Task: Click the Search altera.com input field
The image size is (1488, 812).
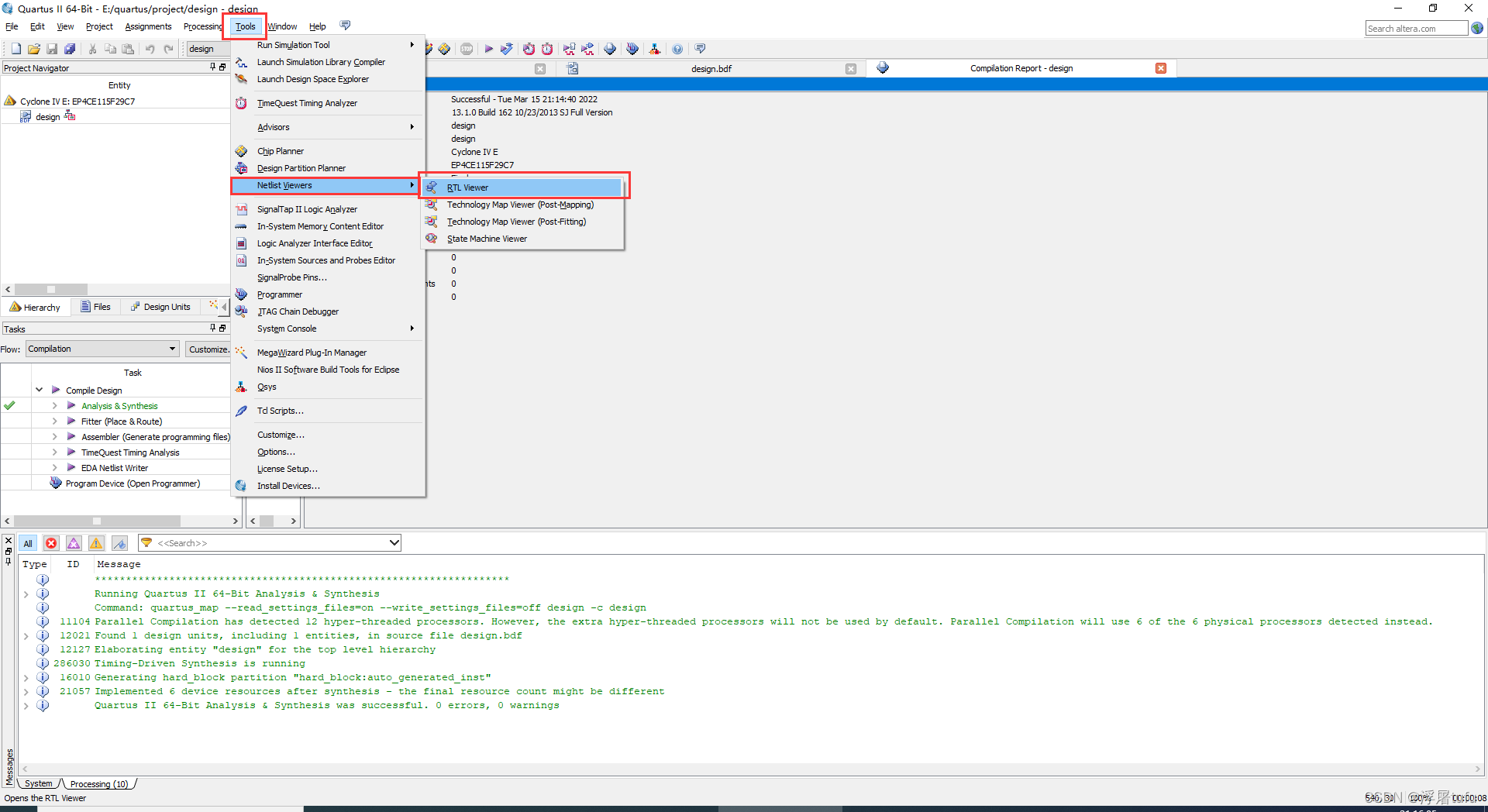Action: (x=1416, y=29)
